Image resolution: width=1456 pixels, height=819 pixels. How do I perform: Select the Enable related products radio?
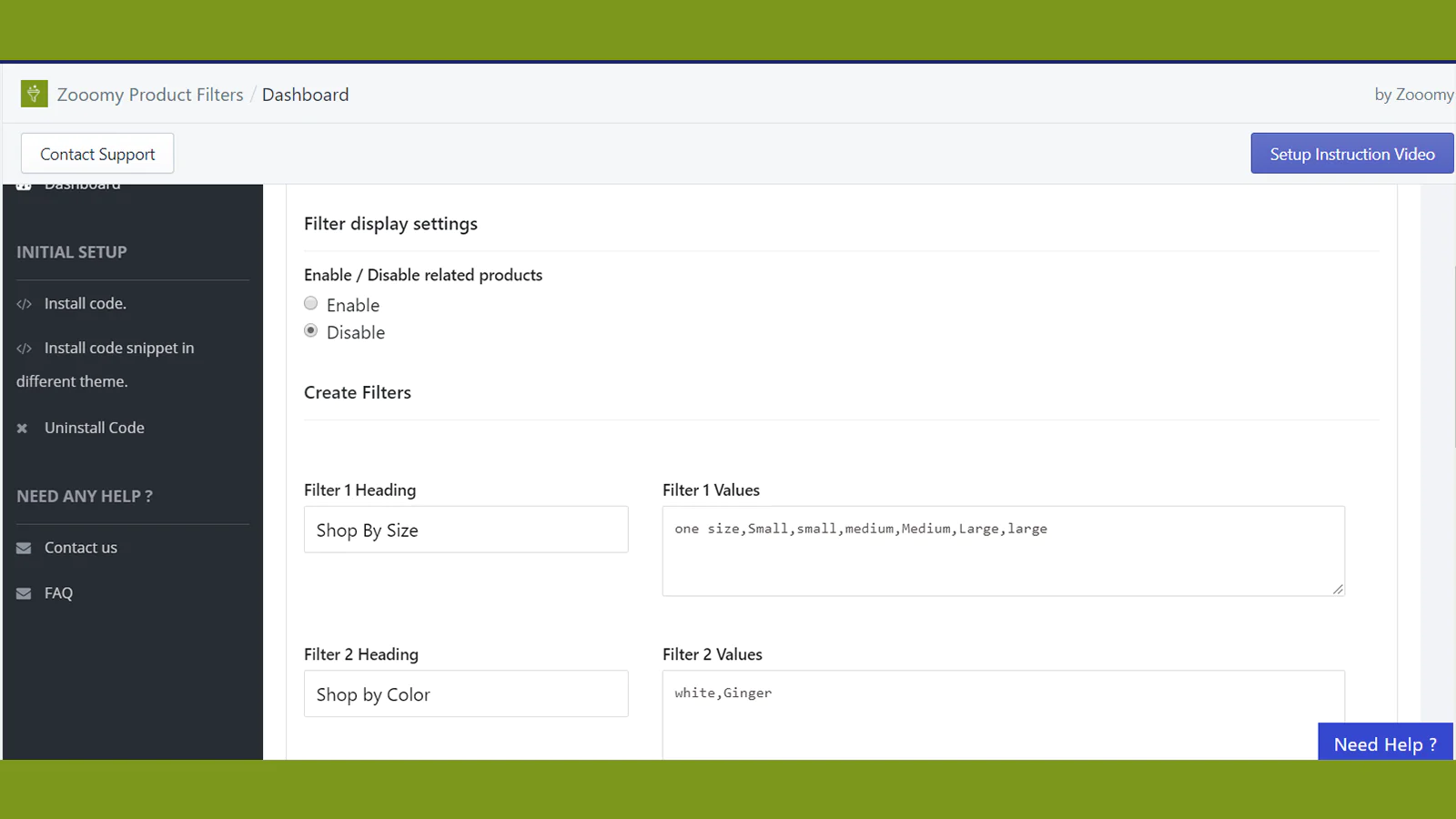pyautogui.click(x=311, y=304)
